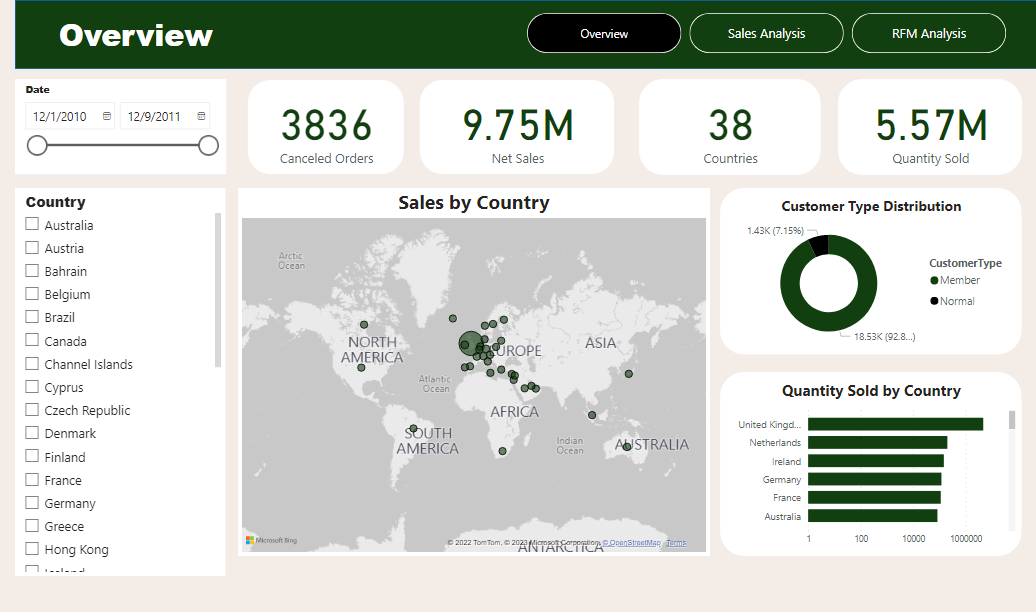Click the Microsoft Bing logo on map
Screen dimensions: 1036x612
[x=271, y=541]
